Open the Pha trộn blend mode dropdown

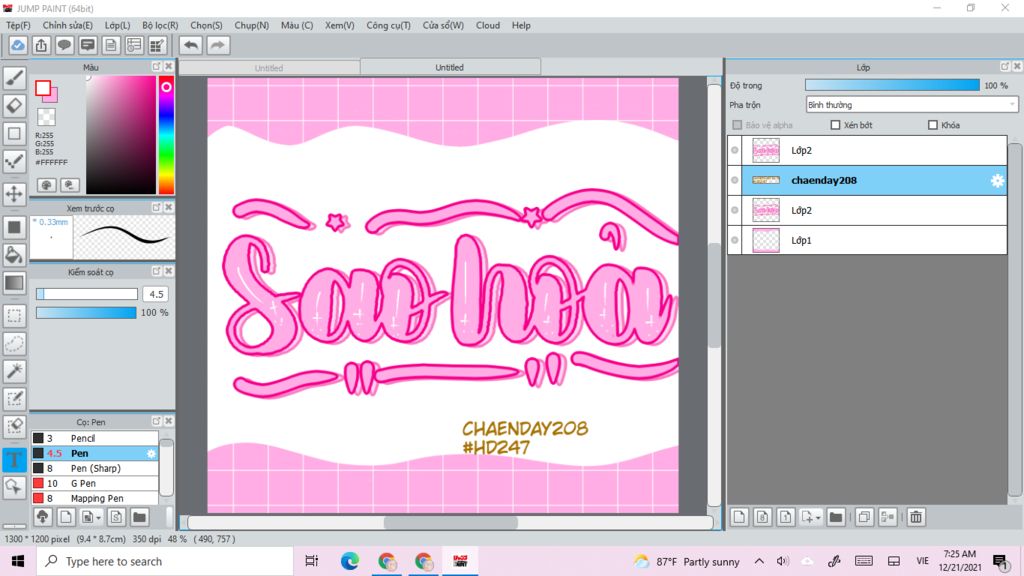point(912,104)
